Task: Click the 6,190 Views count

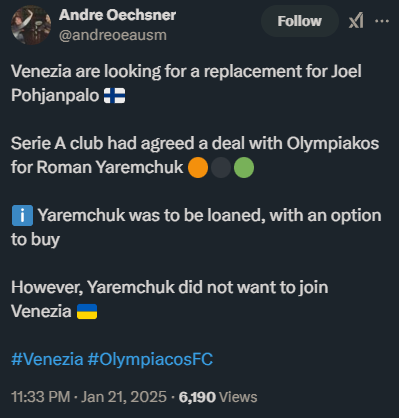Action: pos(218,397)
